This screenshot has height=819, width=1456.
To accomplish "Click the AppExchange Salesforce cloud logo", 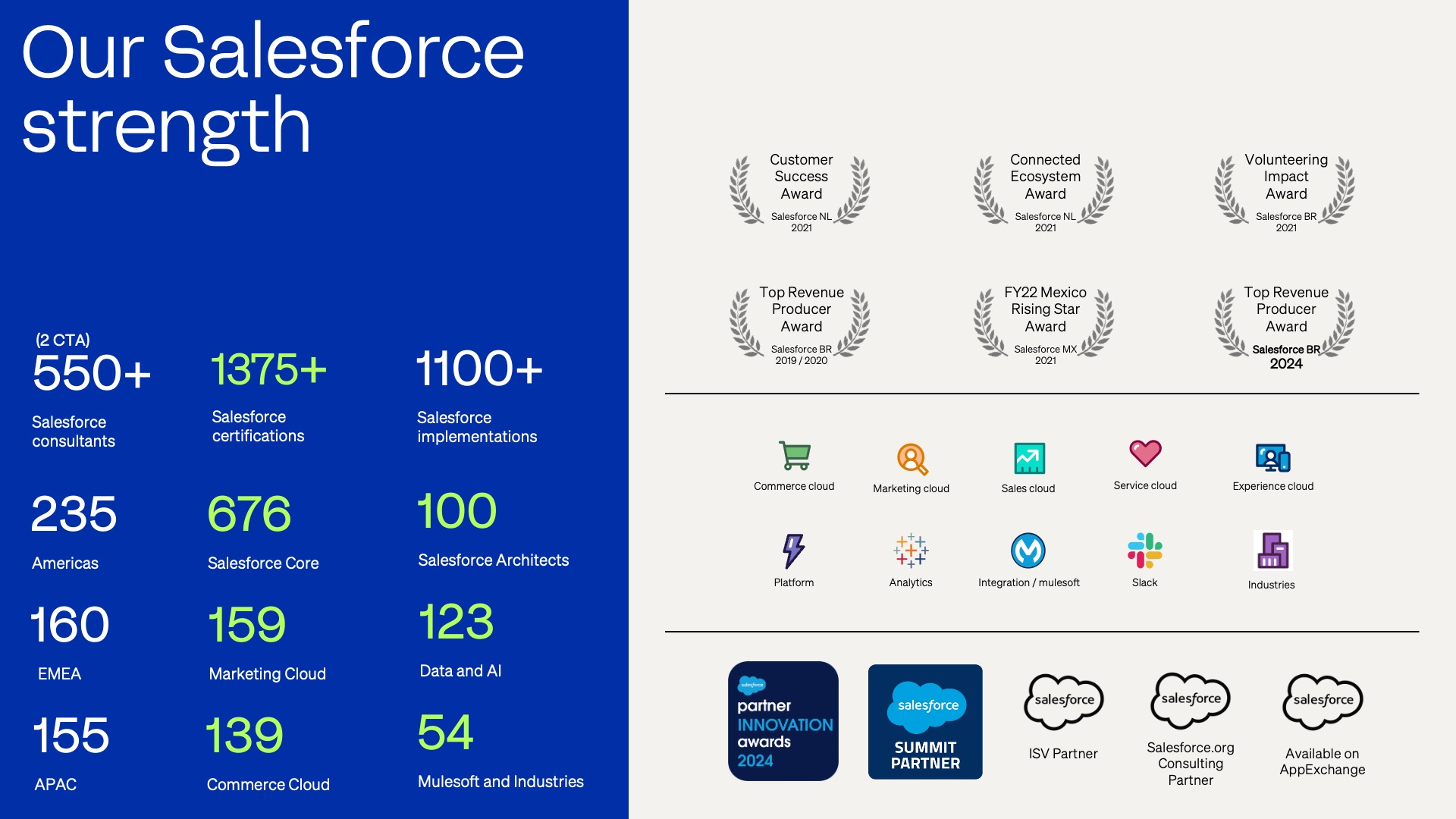I will click(x=1323, y=701).
